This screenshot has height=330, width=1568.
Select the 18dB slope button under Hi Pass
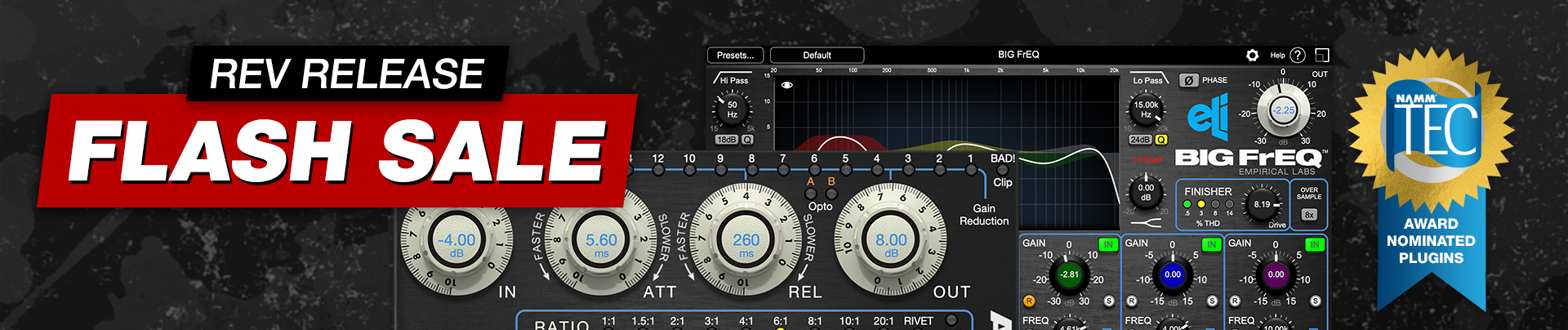(726, 140)
